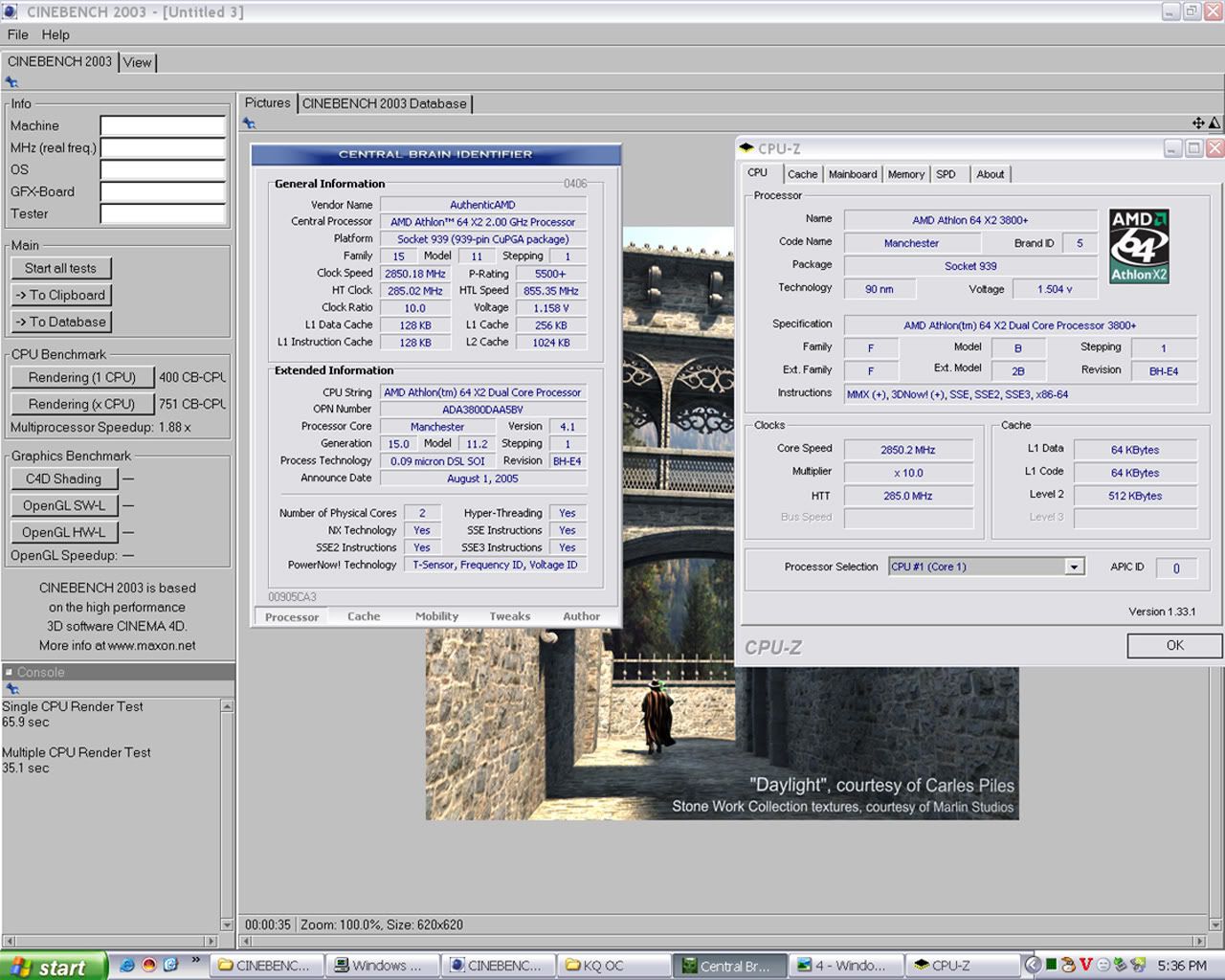Click the picture panel horizontal scrollbar left arrow

pyautogui.click(x=245, y=941)
